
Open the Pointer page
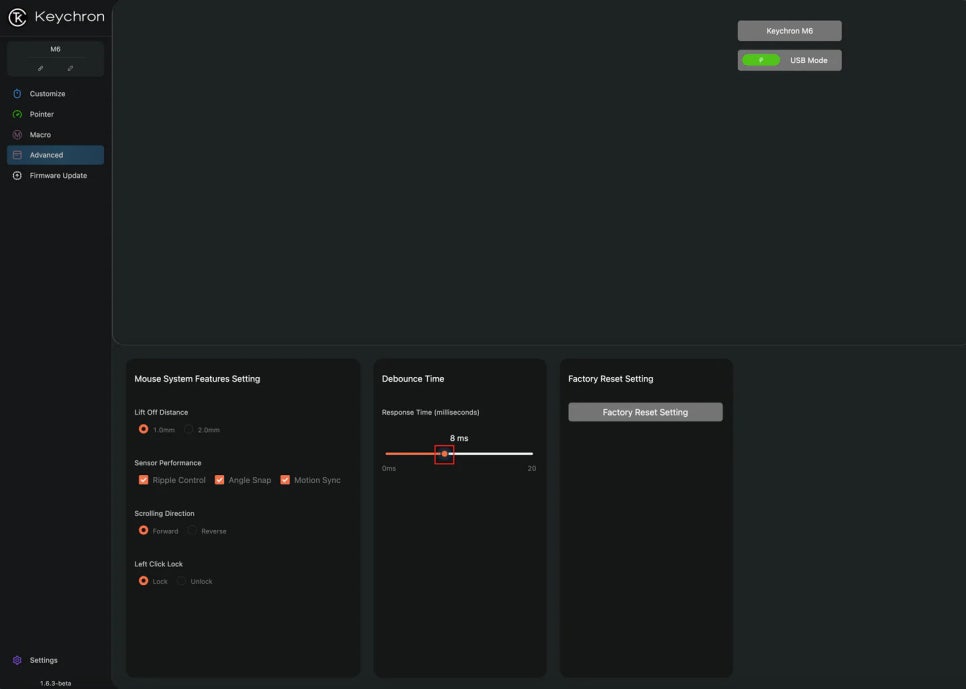pyautogui.click(x=55, y=114)
